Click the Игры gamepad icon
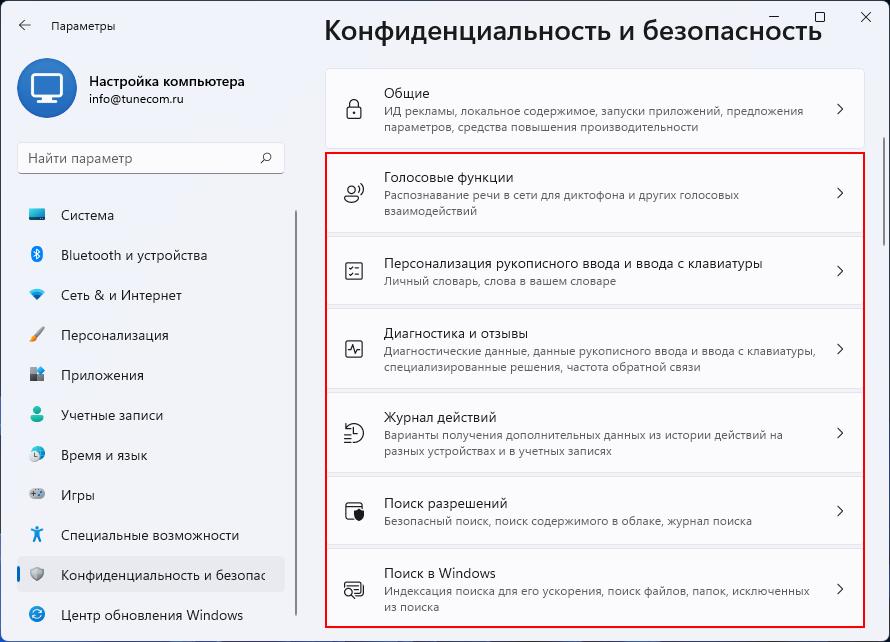The height and width of the screenshot is (642, 890). pos(37,494)
